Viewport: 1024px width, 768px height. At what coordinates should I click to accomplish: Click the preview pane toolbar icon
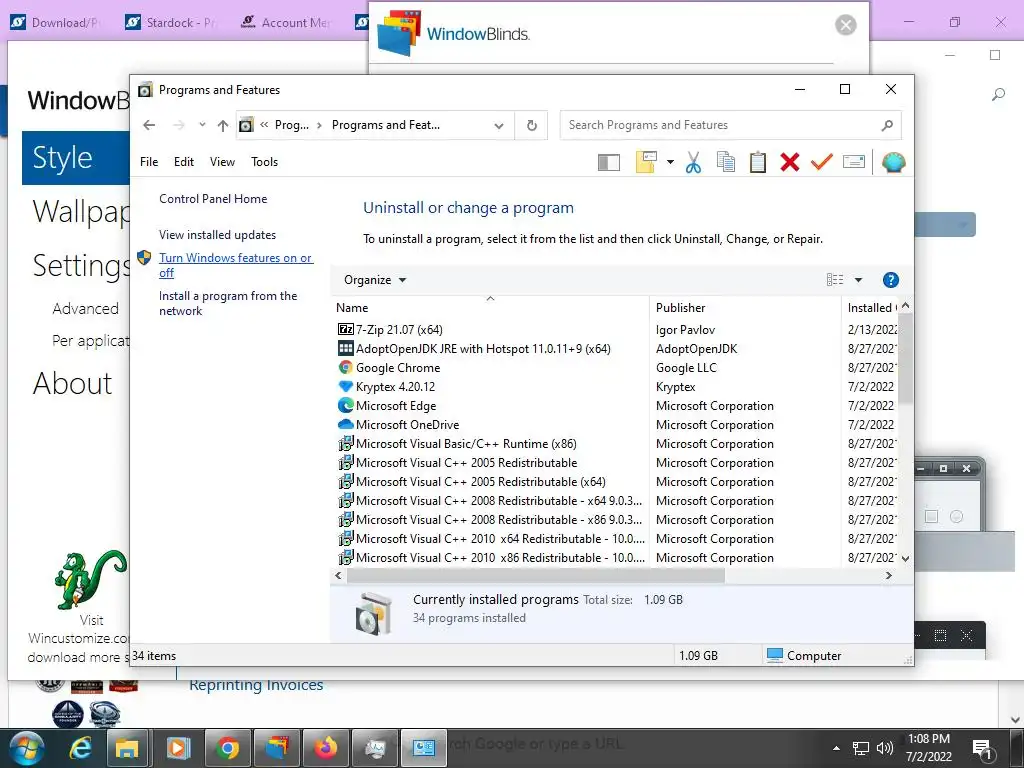tap(609, 162)
